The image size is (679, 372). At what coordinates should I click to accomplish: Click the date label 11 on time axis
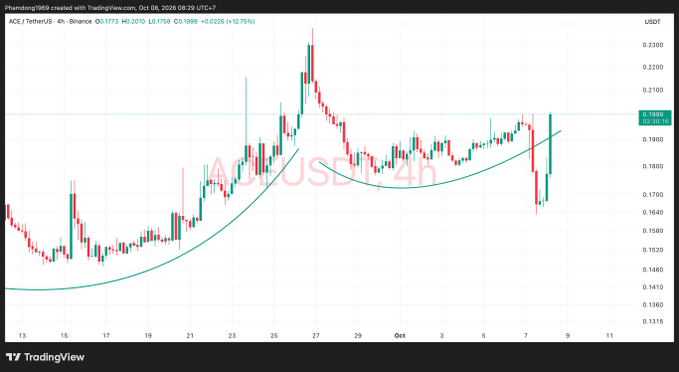(x=610, y=336)
